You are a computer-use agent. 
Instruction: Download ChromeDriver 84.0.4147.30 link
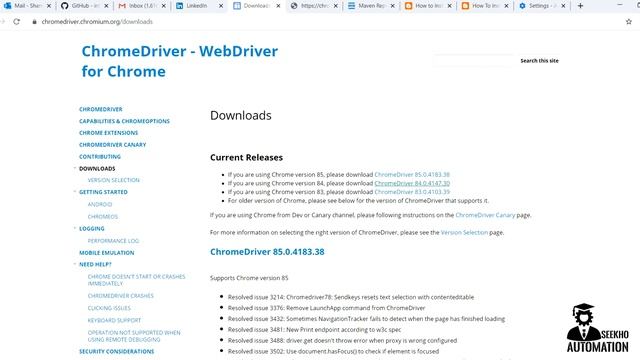click(x=412, y=183)
